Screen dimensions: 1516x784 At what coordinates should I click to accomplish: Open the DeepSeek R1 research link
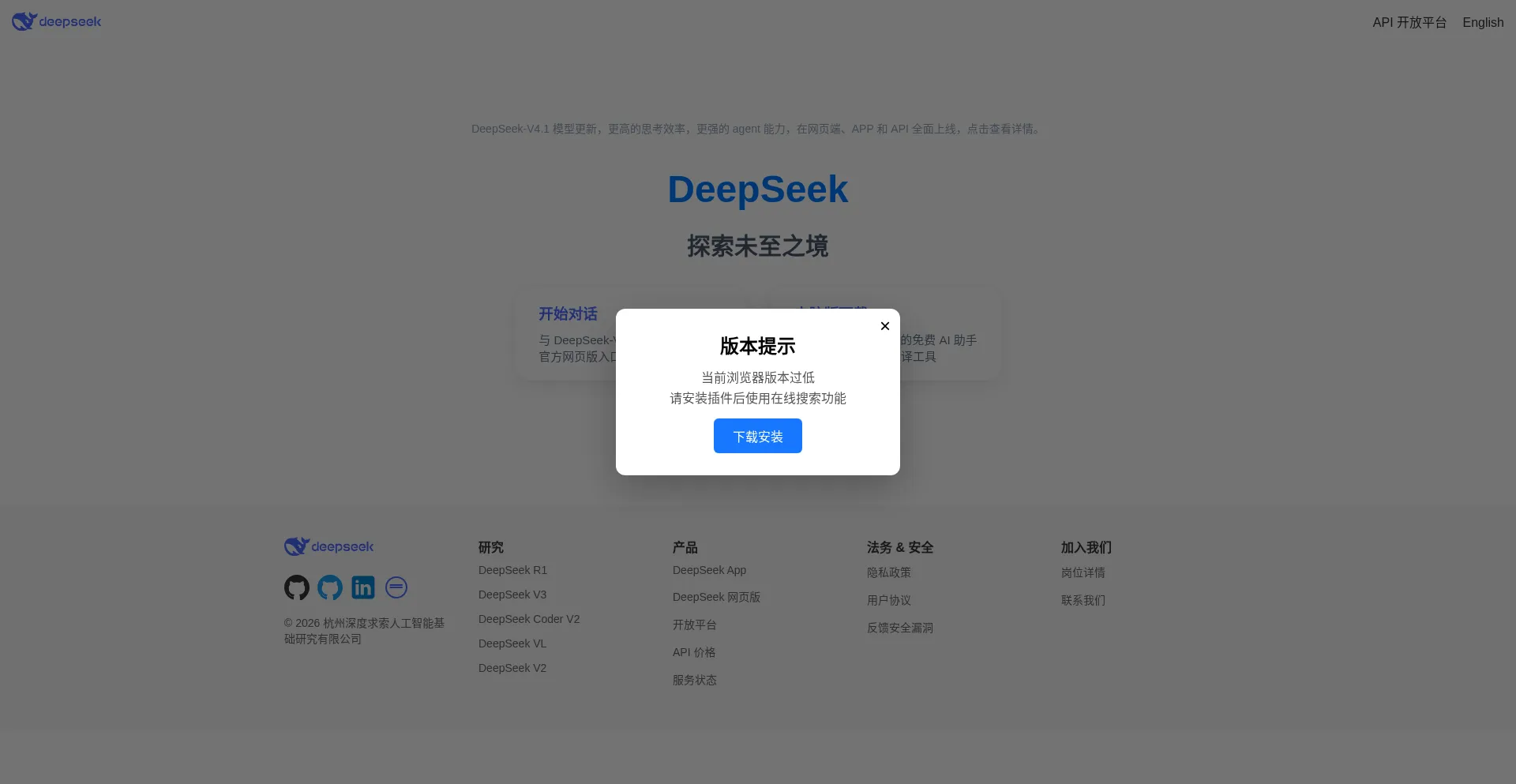pos(512,570)
